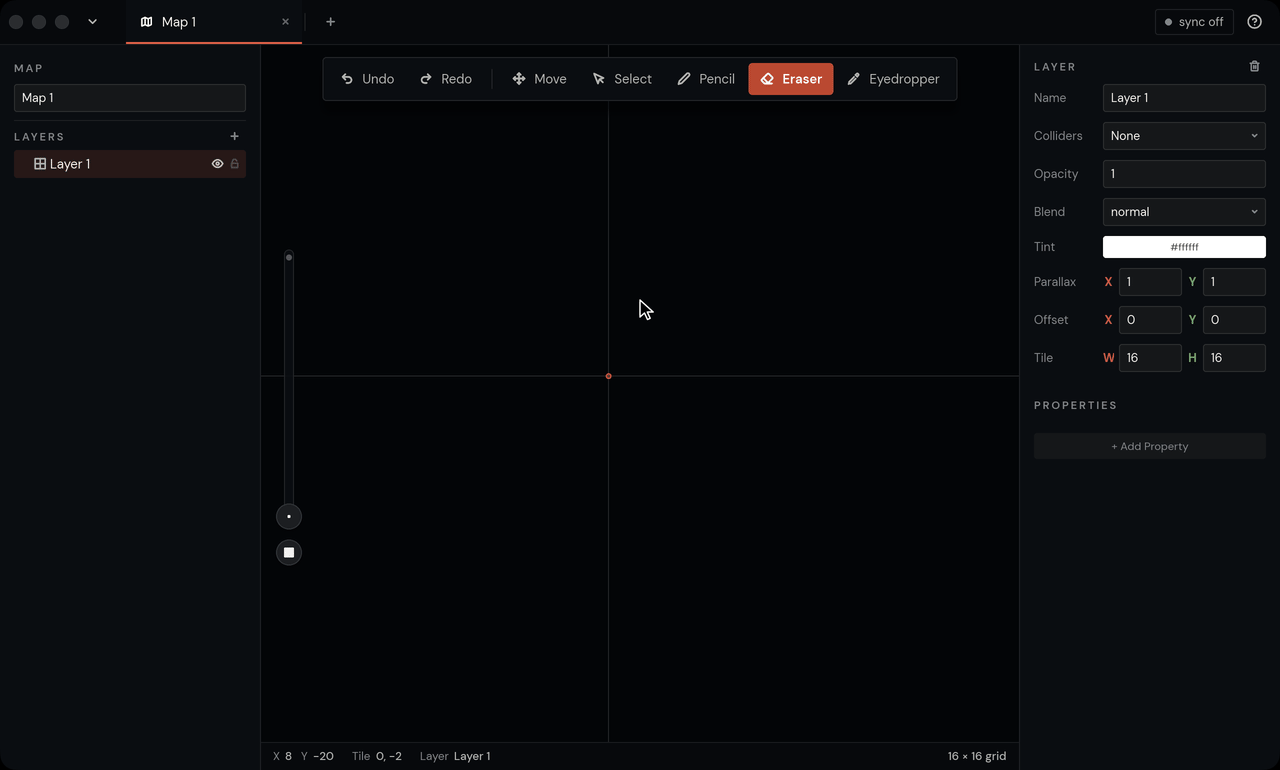This screenshot has height=770, width=1280.
Task: Open the Blend mode dropdown
Action: tap(1184, 212)
